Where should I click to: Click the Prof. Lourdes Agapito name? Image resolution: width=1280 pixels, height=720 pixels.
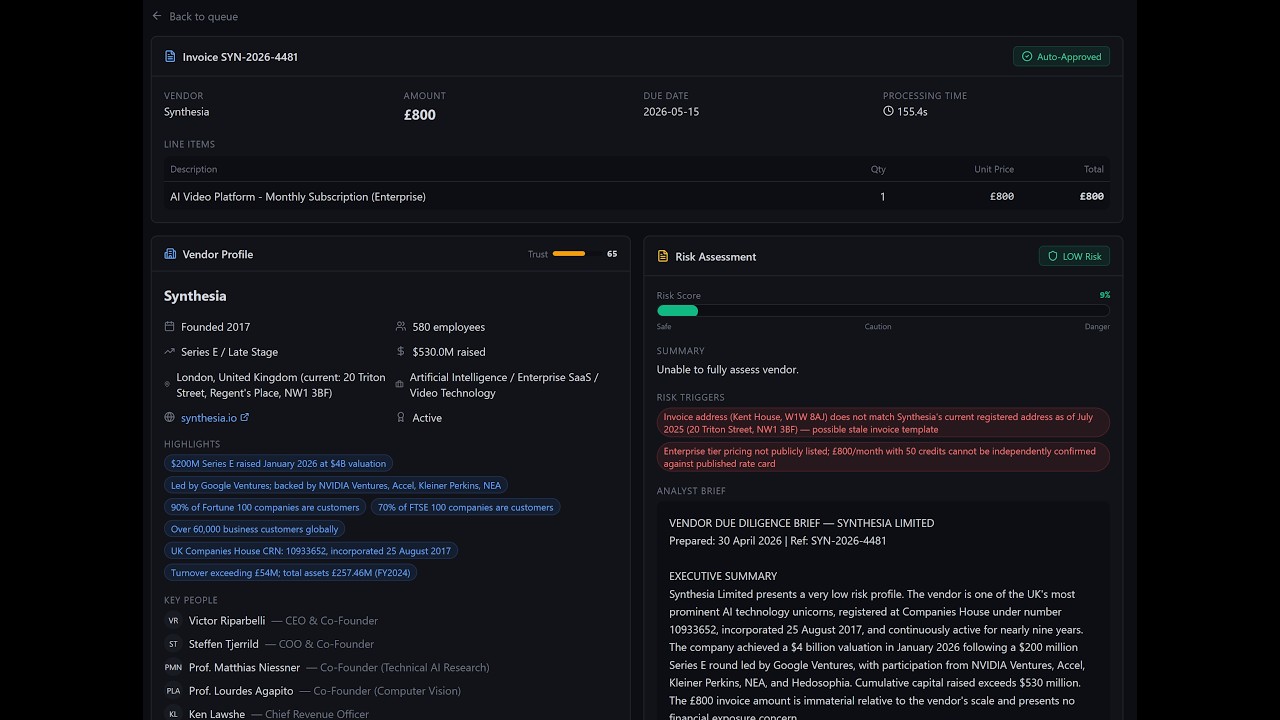(241, 691)
